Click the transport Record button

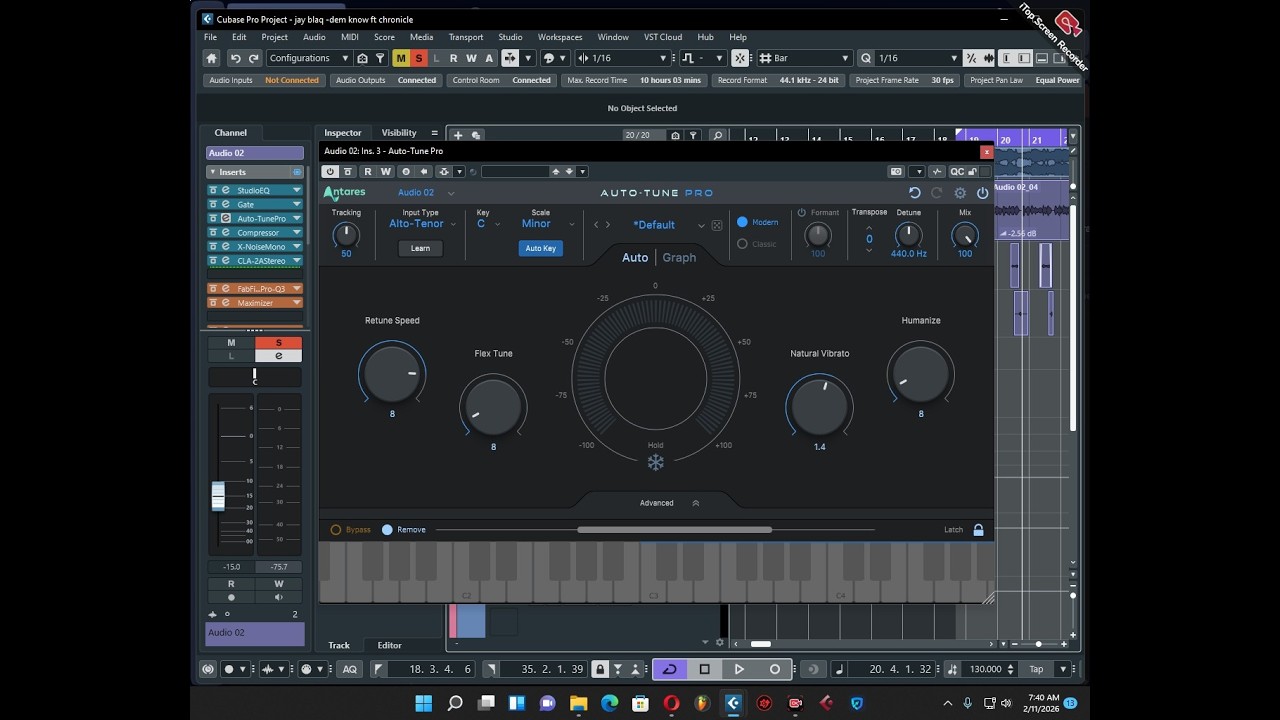[x=774, y=669]
